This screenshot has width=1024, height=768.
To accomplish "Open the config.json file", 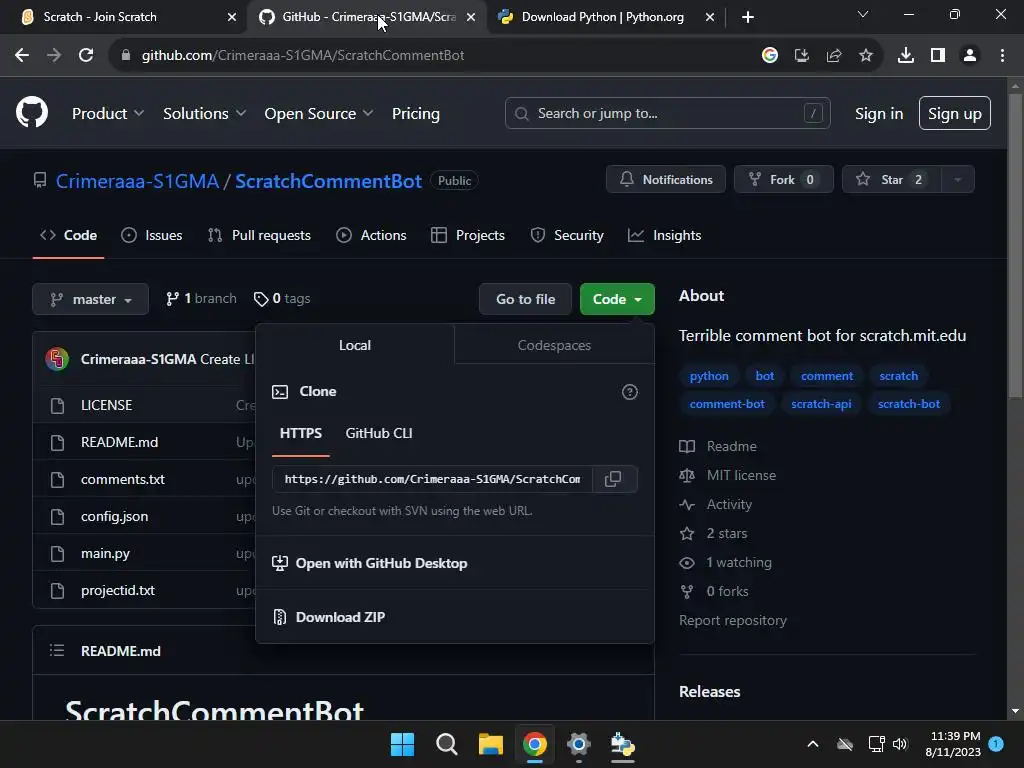I will pos(114,516).
